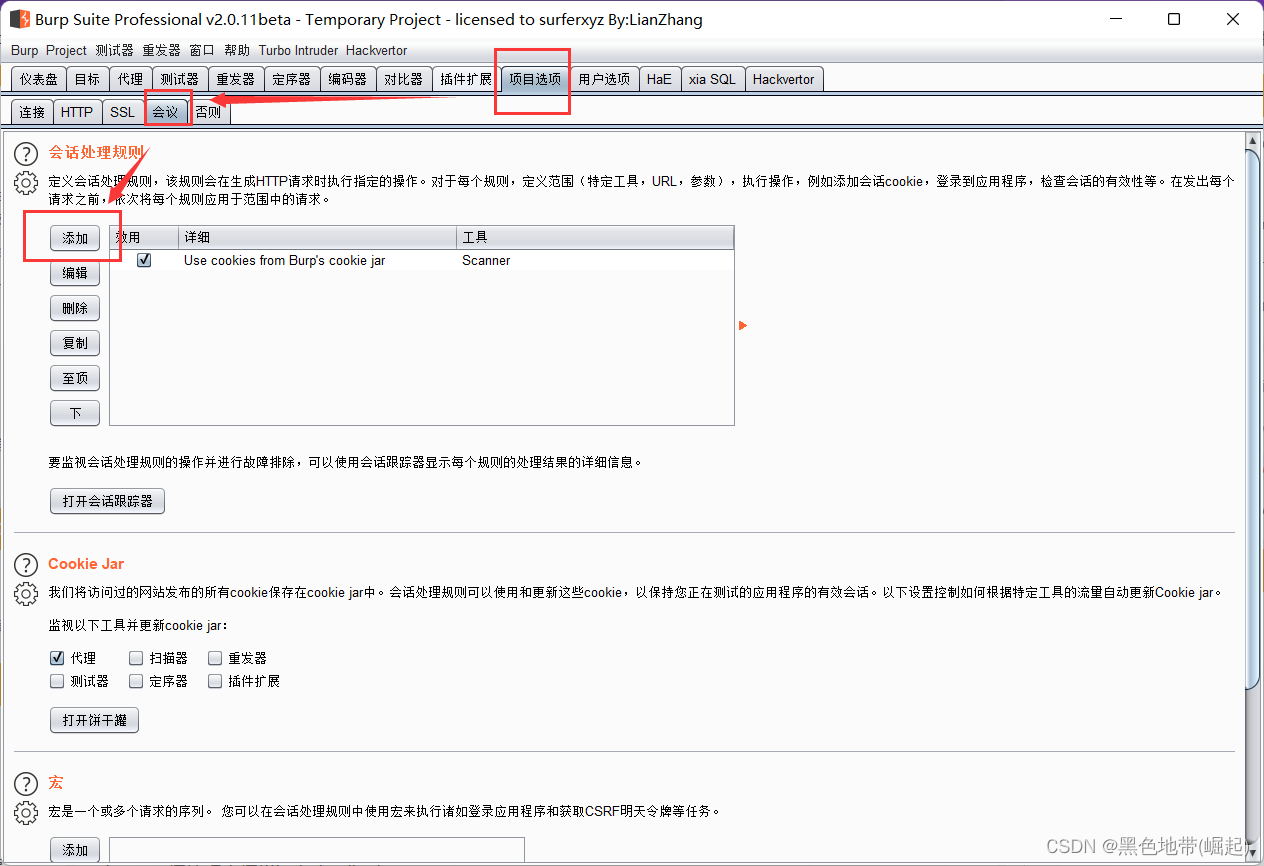
Task: Switch to the 仪表盘 tab
Action: [x=39, y=79]
